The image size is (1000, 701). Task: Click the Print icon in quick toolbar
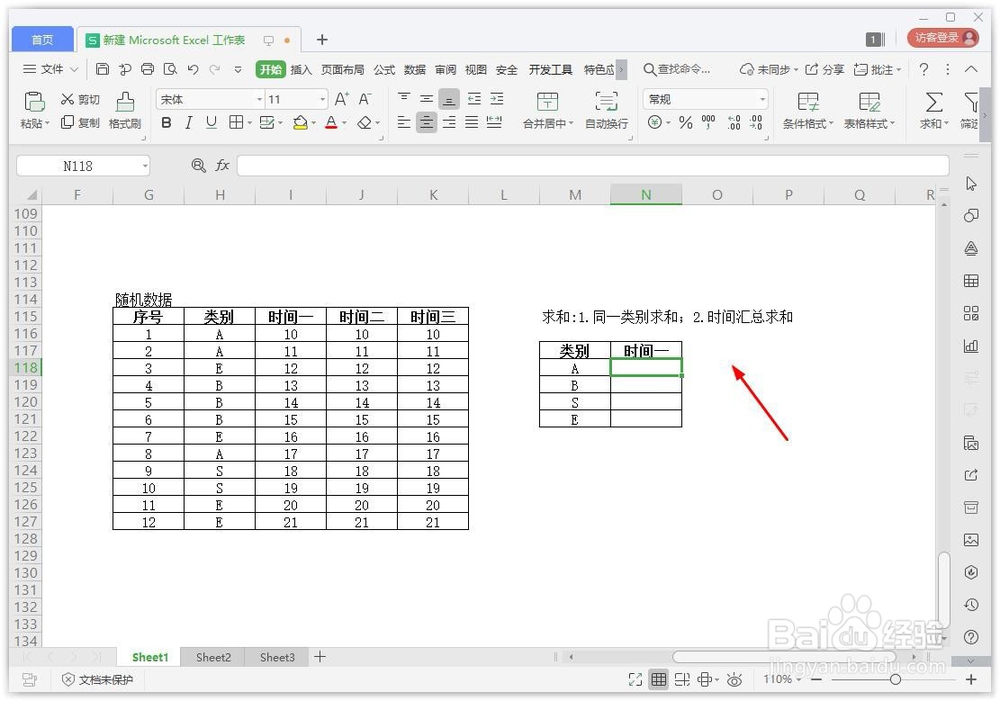(147, 69)
